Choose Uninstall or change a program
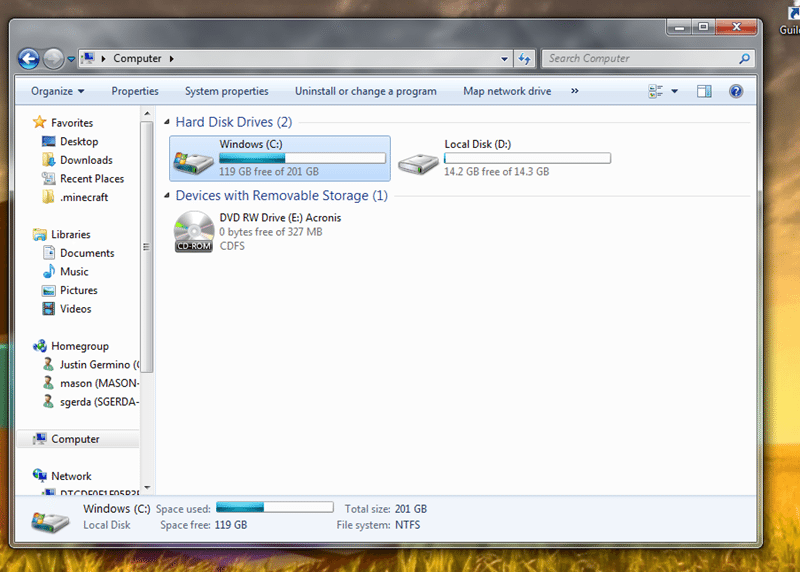This screenshot has width=800, height=572. 366,91
